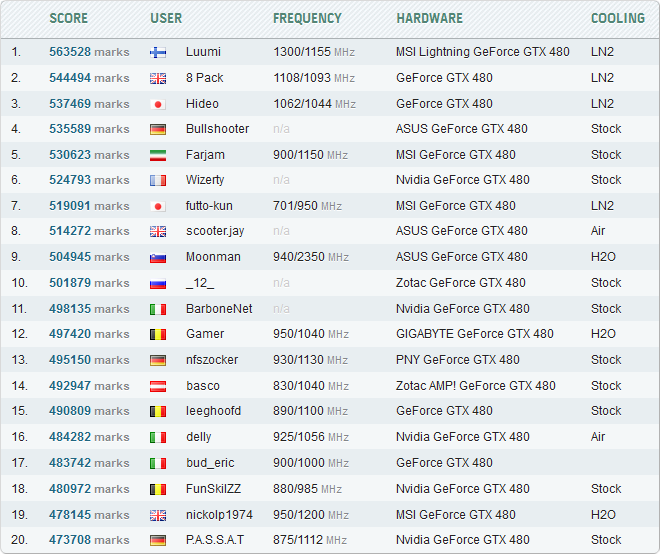
Task: Open user nickolp1974's profile
Action: [x=219, y=515]
